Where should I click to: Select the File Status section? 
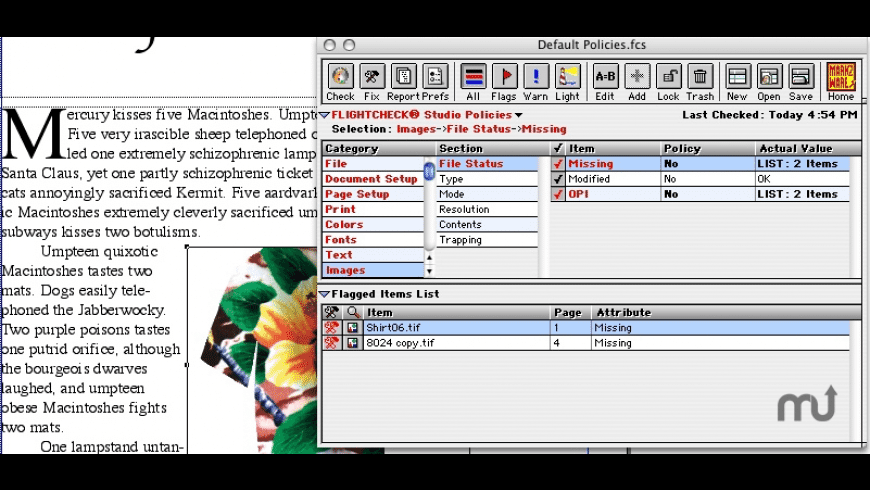click(x=487, y=164)
